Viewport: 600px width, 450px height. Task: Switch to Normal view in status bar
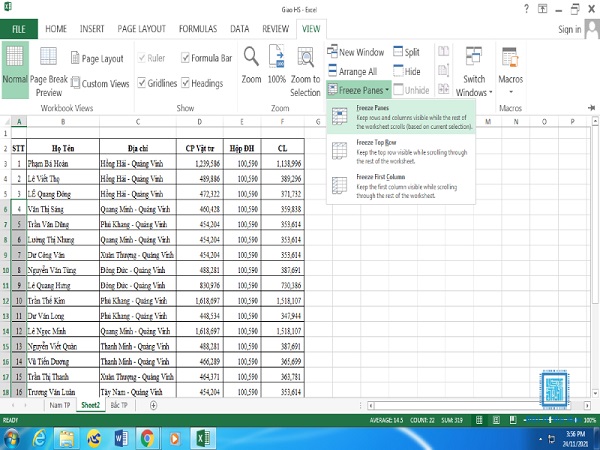(479, 420)
